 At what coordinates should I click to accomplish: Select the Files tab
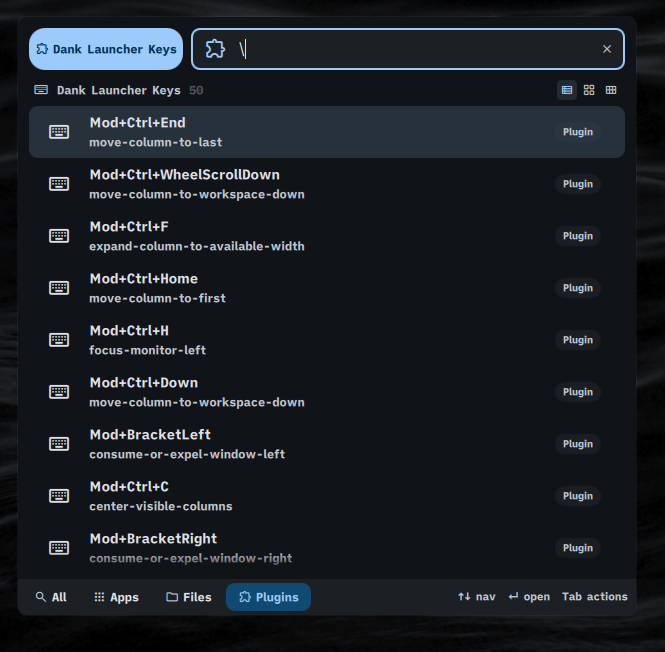pyautogui.click(x=189, y=597)
